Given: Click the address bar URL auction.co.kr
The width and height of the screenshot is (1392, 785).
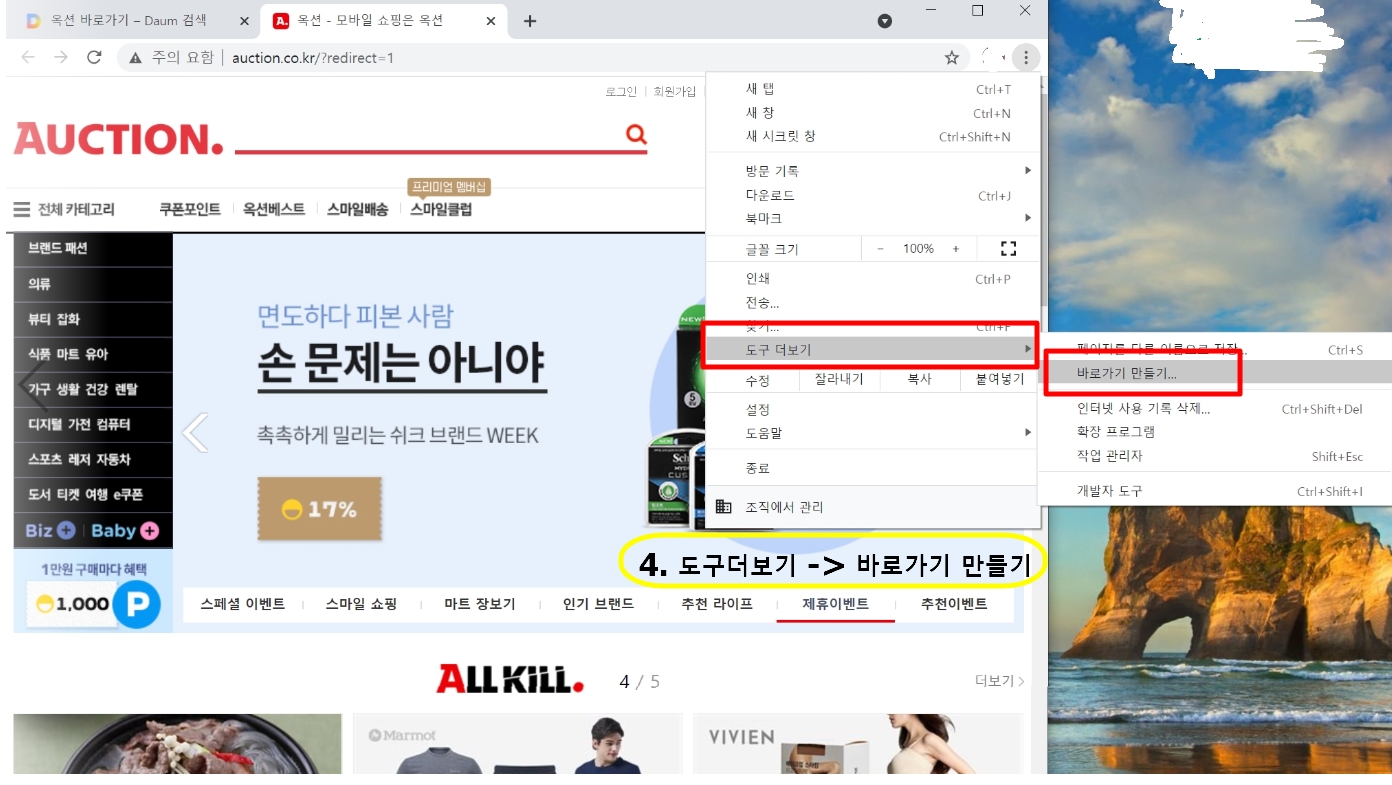Looking at the screenshot, I should [x=313, y=58].
